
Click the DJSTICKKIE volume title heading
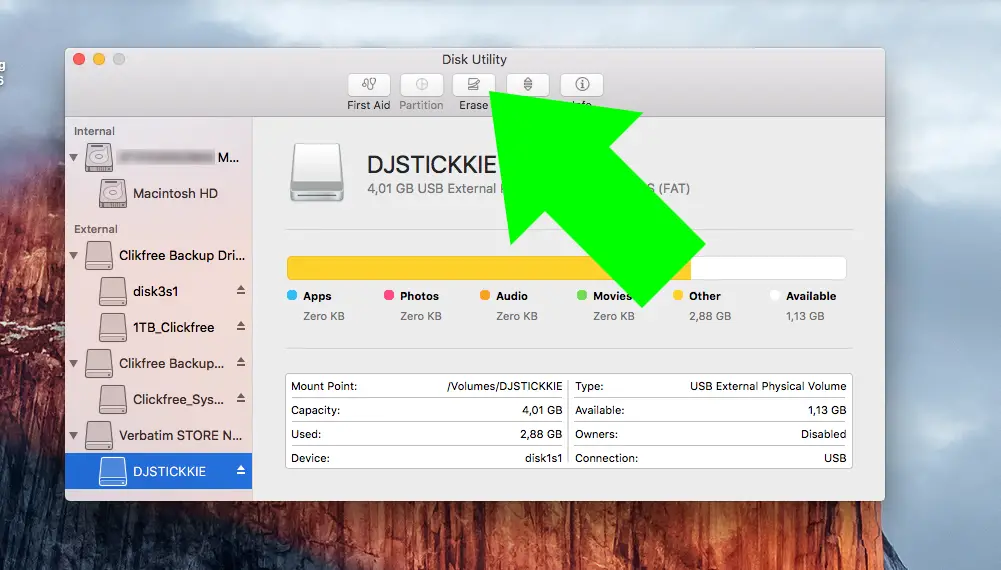click(x=432, y=165)
